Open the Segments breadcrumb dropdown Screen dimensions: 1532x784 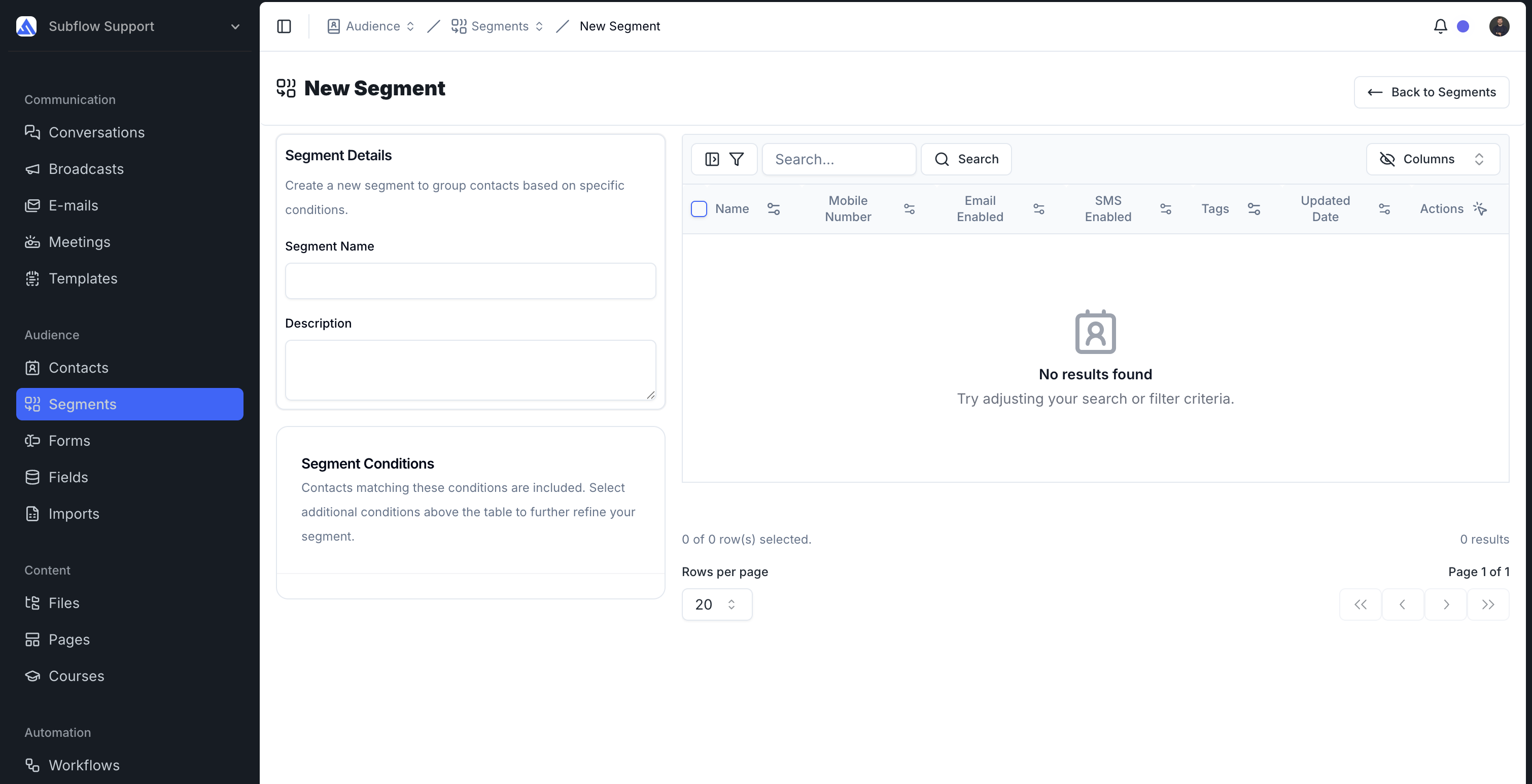(x=498, y=26)
